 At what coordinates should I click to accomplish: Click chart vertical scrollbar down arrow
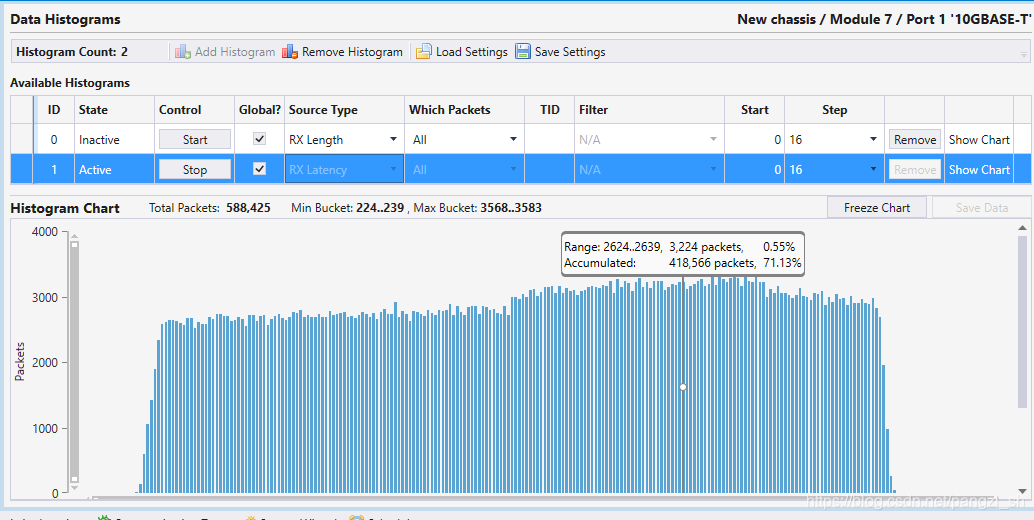pos(1023,491)
